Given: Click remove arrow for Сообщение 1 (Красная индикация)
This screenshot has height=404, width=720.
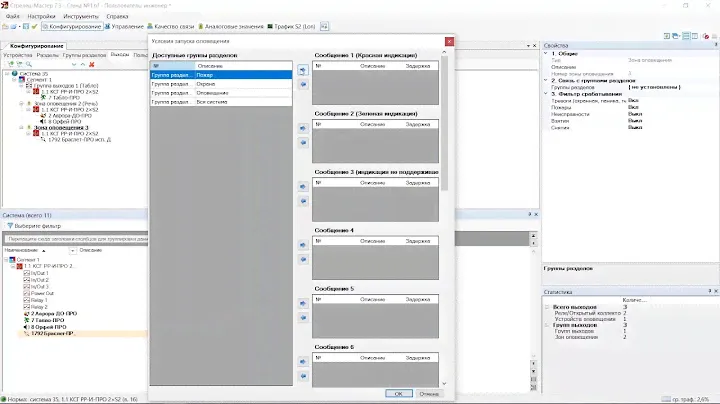Looking at the screenshot, I should point(304,84).
